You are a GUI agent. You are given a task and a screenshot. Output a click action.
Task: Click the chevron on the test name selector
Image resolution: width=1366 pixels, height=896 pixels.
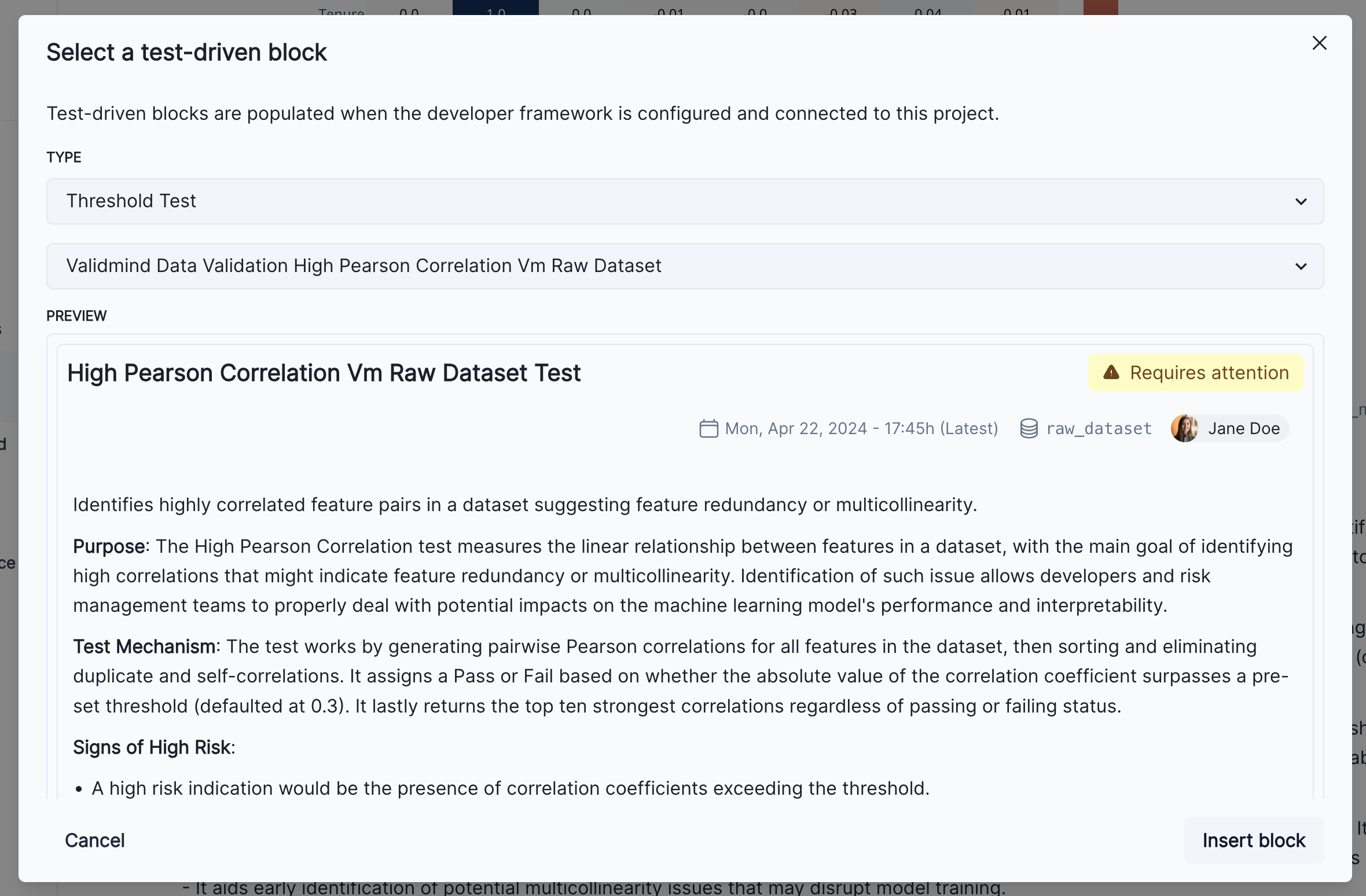pos(1301,266)
